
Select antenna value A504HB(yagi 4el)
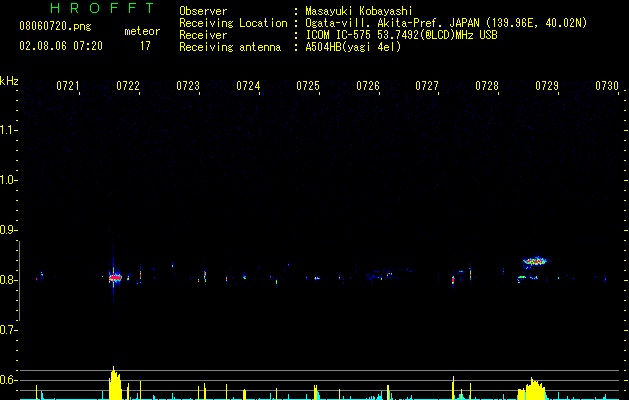[353, 47]
